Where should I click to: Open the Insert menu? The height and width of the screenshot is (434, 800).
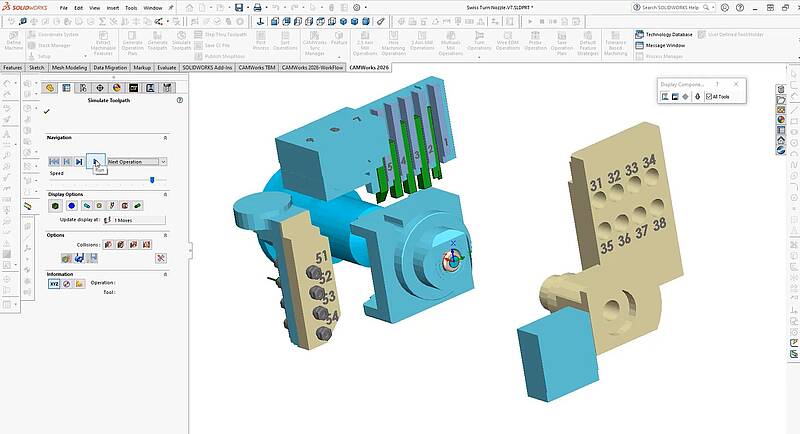[x=112, y=7]
